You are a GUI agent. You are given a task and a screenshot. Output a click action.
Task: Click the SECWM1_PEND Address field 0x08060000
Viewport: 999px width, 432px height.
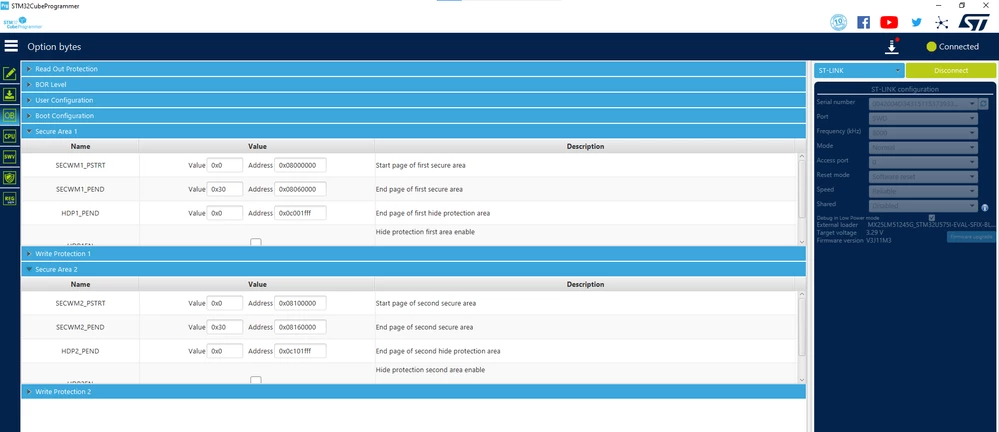(x=301, y=189)
